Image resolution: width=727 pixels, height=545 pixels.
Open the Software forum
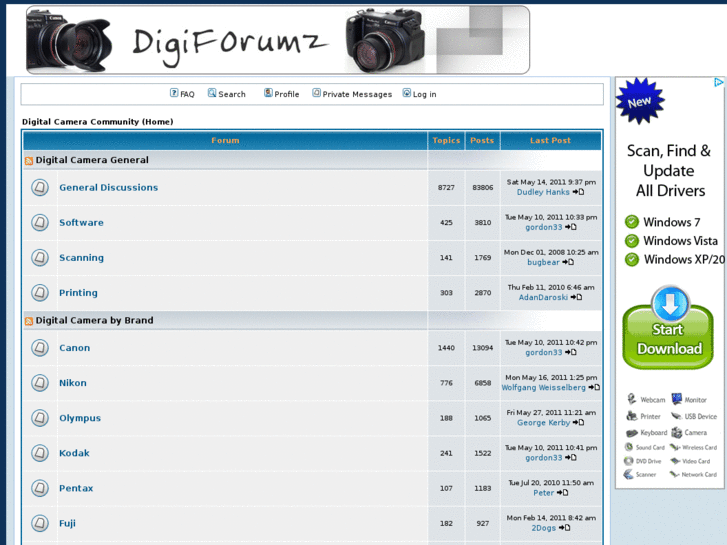[81, 223]
